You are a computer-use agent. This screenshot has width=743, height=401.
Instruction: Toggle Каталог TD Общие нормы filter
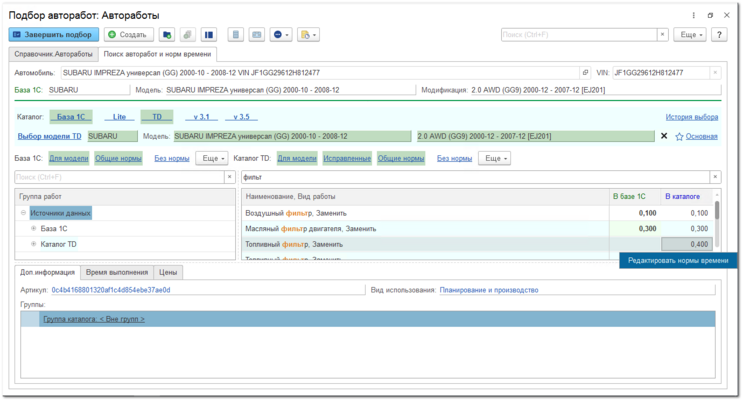click(401, 158)
